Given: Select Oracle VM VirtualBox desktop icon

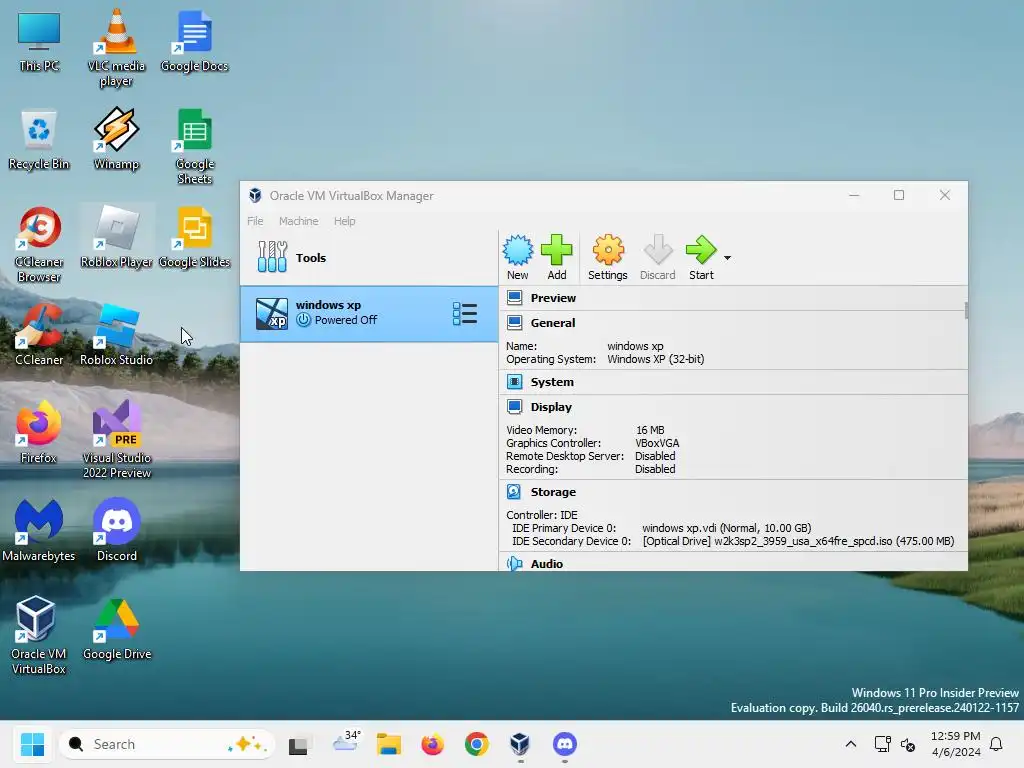Looking at the screenshot, I should tap(39, 635).
